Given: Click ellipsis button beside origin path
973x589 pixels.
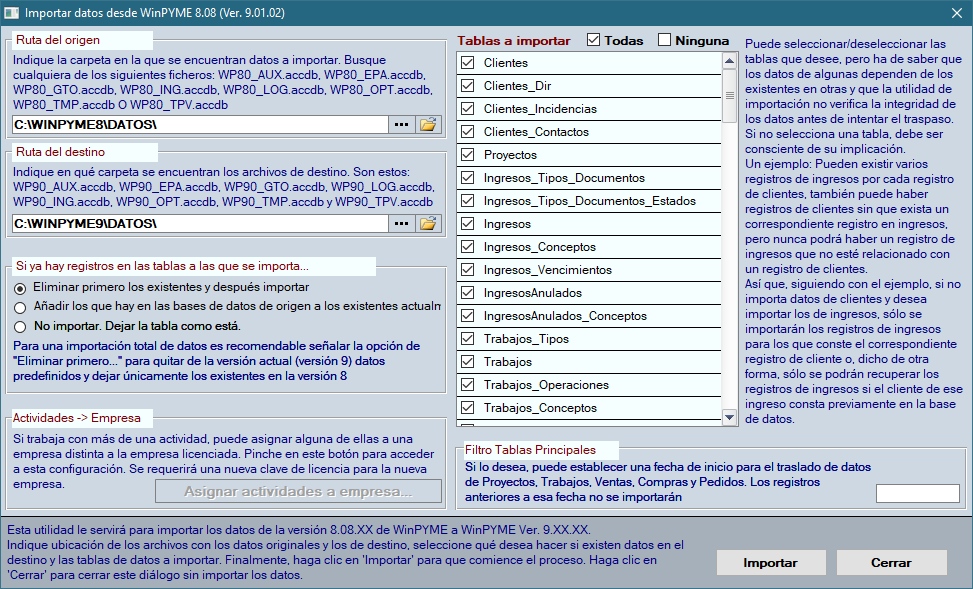Looking at the screenshot, I should (x=401, y=125).
